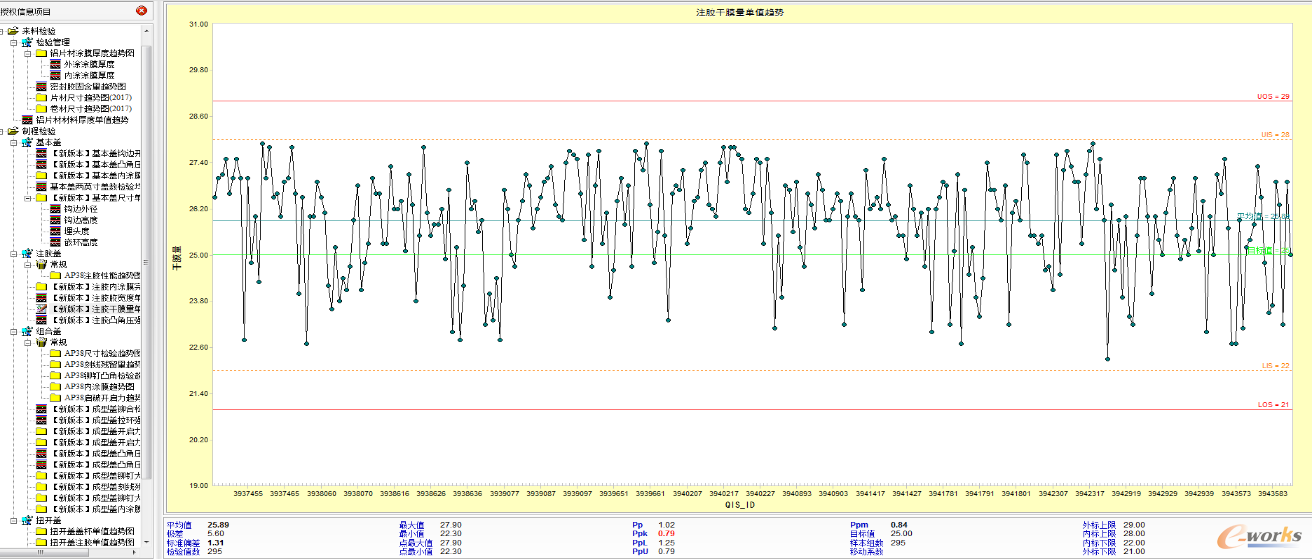Click the 外标上限 29.00 value
Viewport: 1312px width, 559px height.
(1135, 524)
